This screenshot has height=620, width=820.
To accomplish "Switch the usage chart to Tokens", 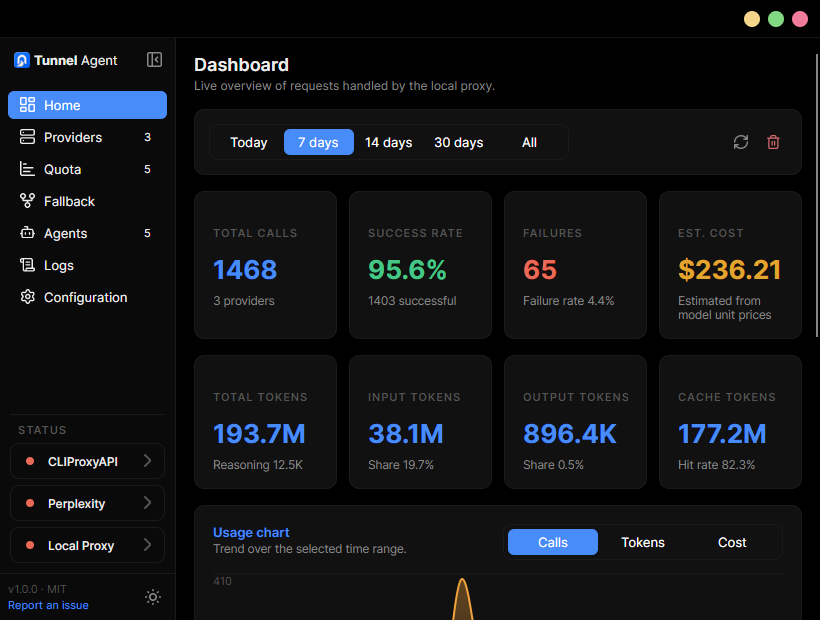I will coord(643,542).
